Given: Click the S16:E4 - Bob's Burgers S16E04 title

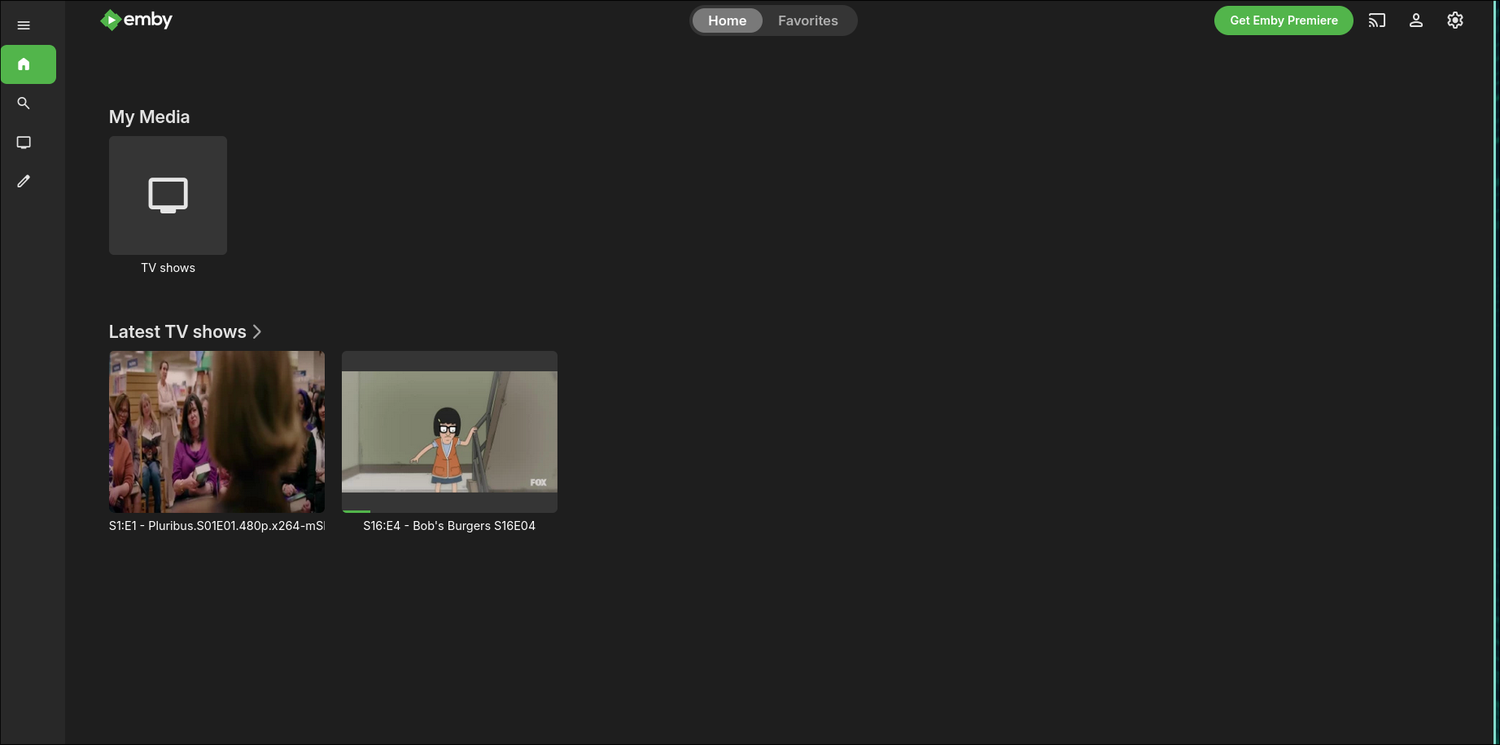Looking at the screenshot, I should point(449,526).
